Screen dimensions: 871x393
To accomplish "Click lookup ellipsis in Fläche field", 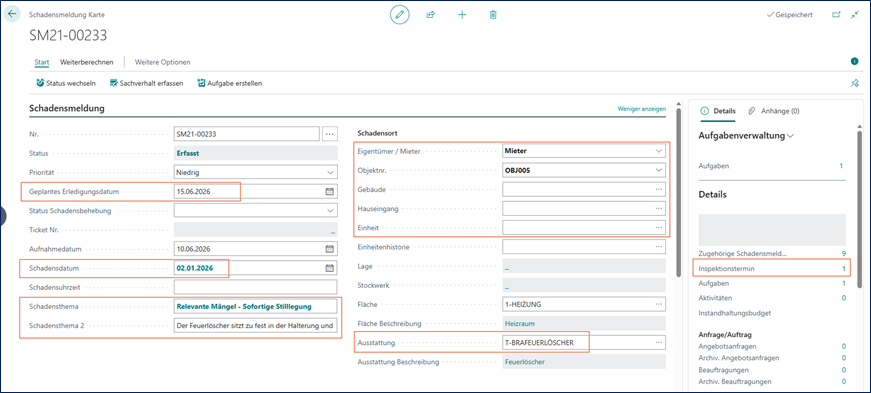I will (659, 304).
